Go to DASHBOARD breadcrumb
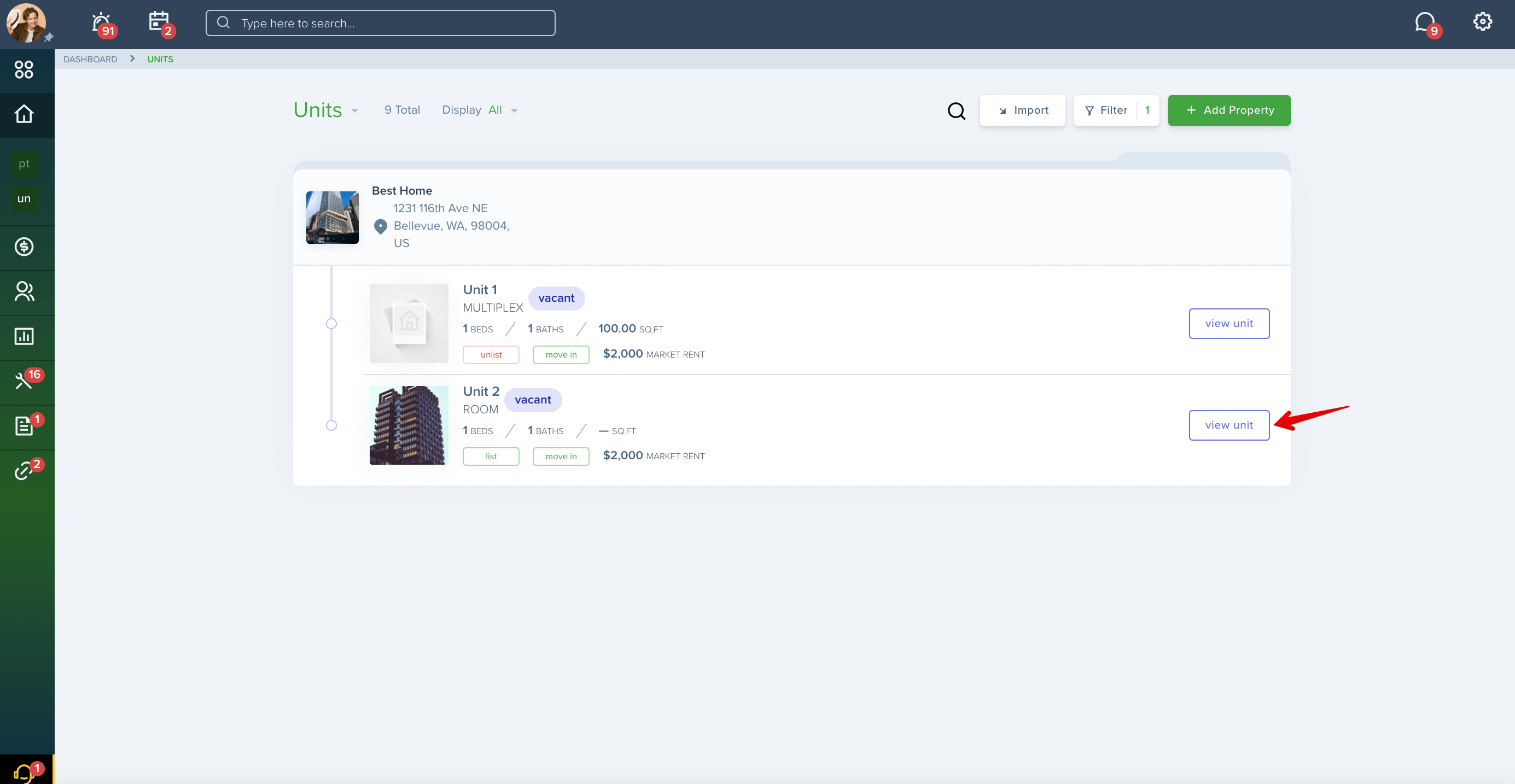Screen dimensions: 1515x784 coord(90,60)
